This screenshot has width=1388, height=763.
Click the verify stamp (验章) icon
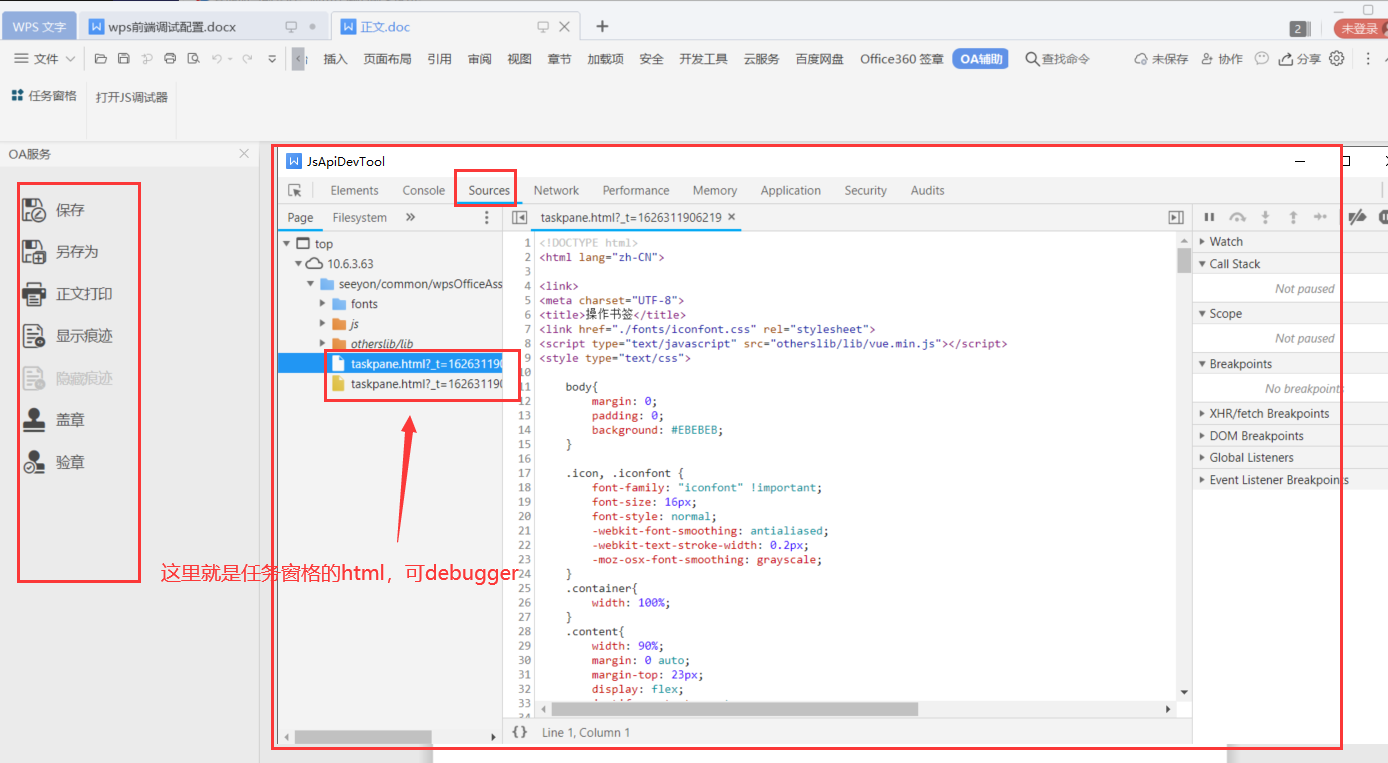tap(35, 462)
